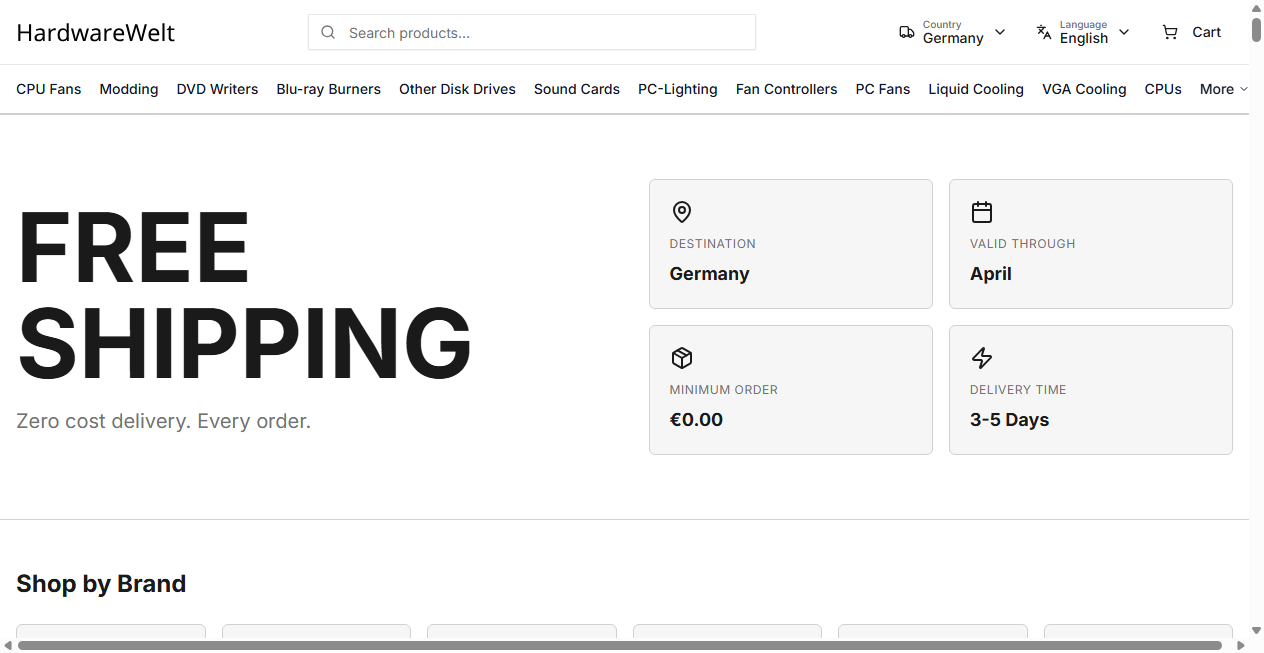1264x653 pixels.
Task: Click the Valid Through calendar icon
Action: pos(981,212)
